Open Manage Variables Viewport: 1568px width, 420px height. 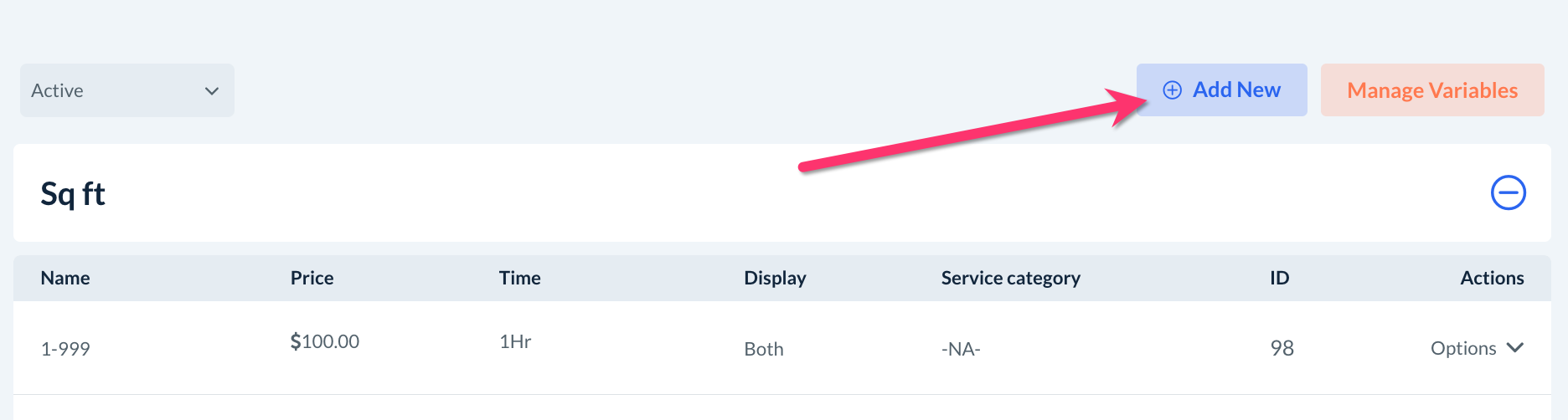(1431, 90)
